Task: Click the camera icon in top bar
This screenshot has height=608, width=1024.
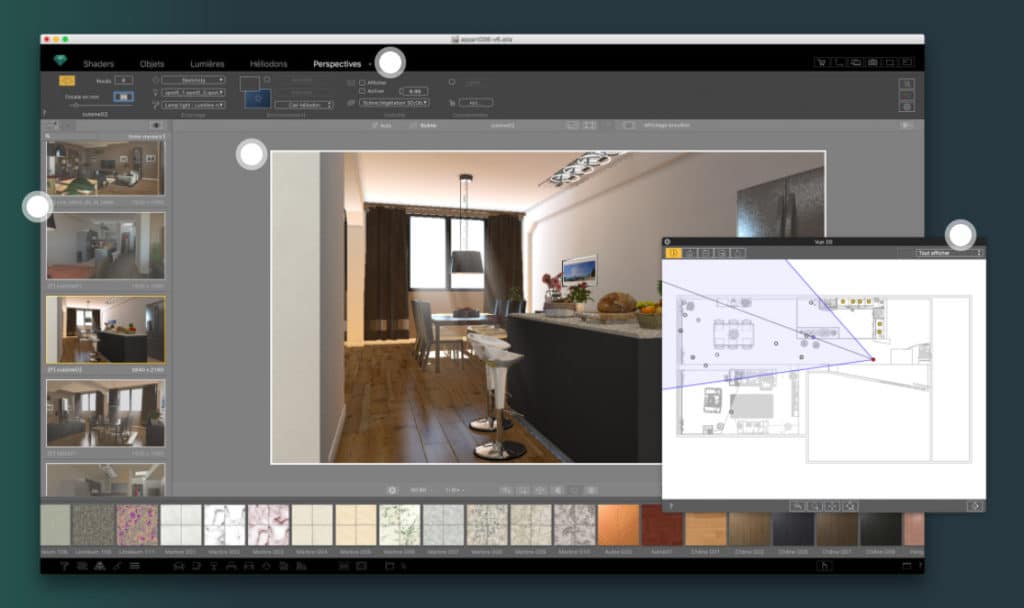Action: 872,62
